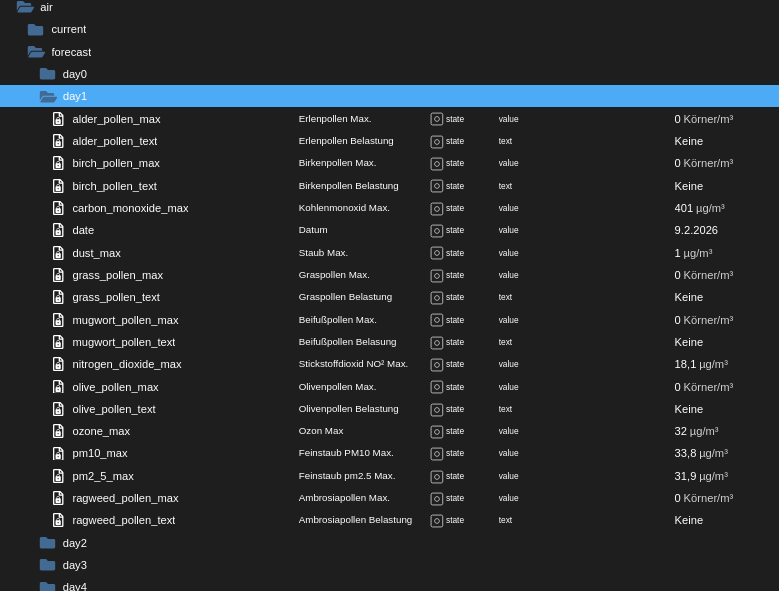Click Keine value for alder_pollen_text
779x591 pixels.
click(x=688, y=142)
